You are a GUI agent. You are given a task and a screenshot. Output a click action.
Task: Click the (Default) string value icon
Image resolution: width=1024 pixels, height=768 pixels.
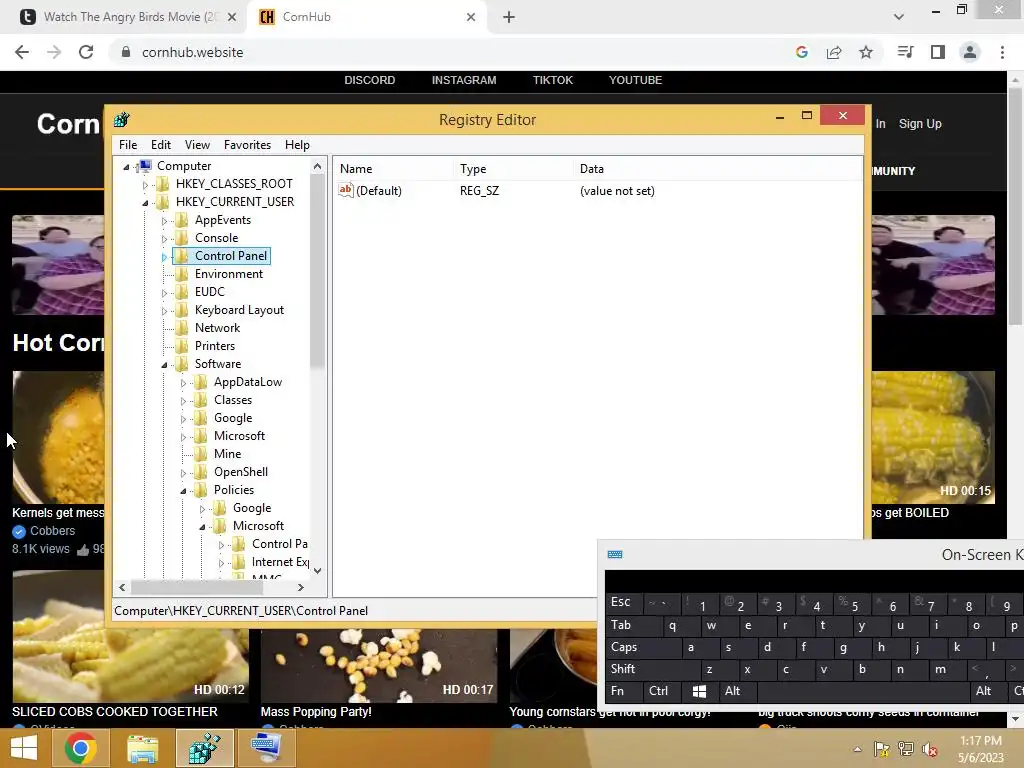[x=345, y=190]
